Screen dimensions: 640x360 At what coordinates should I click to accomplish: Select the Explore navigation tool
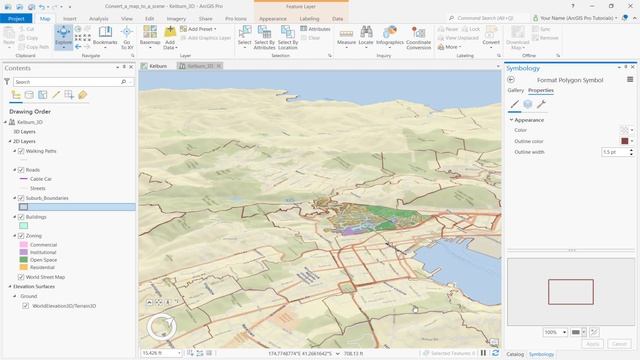coord(64,37)
